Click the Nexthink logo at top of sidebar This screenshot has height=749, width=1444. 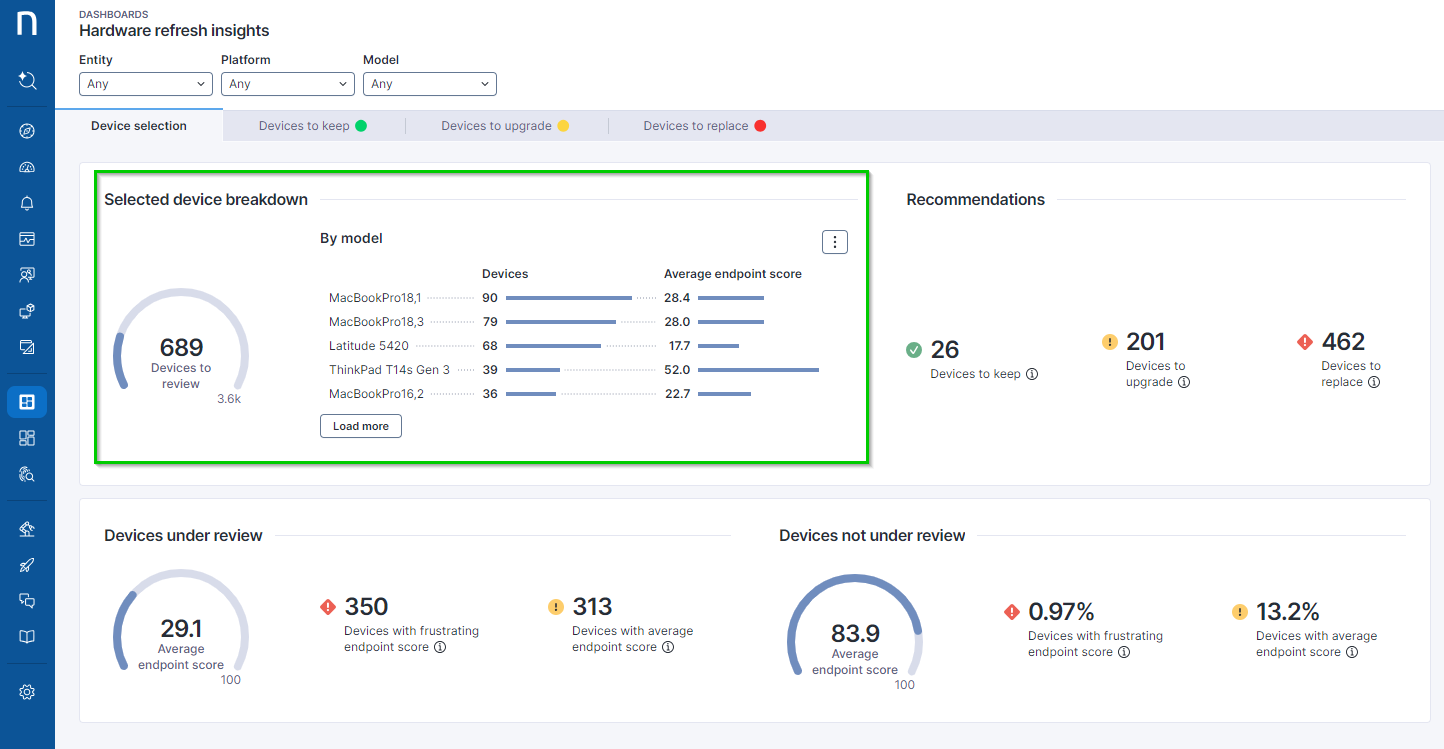tap(27, 24)
